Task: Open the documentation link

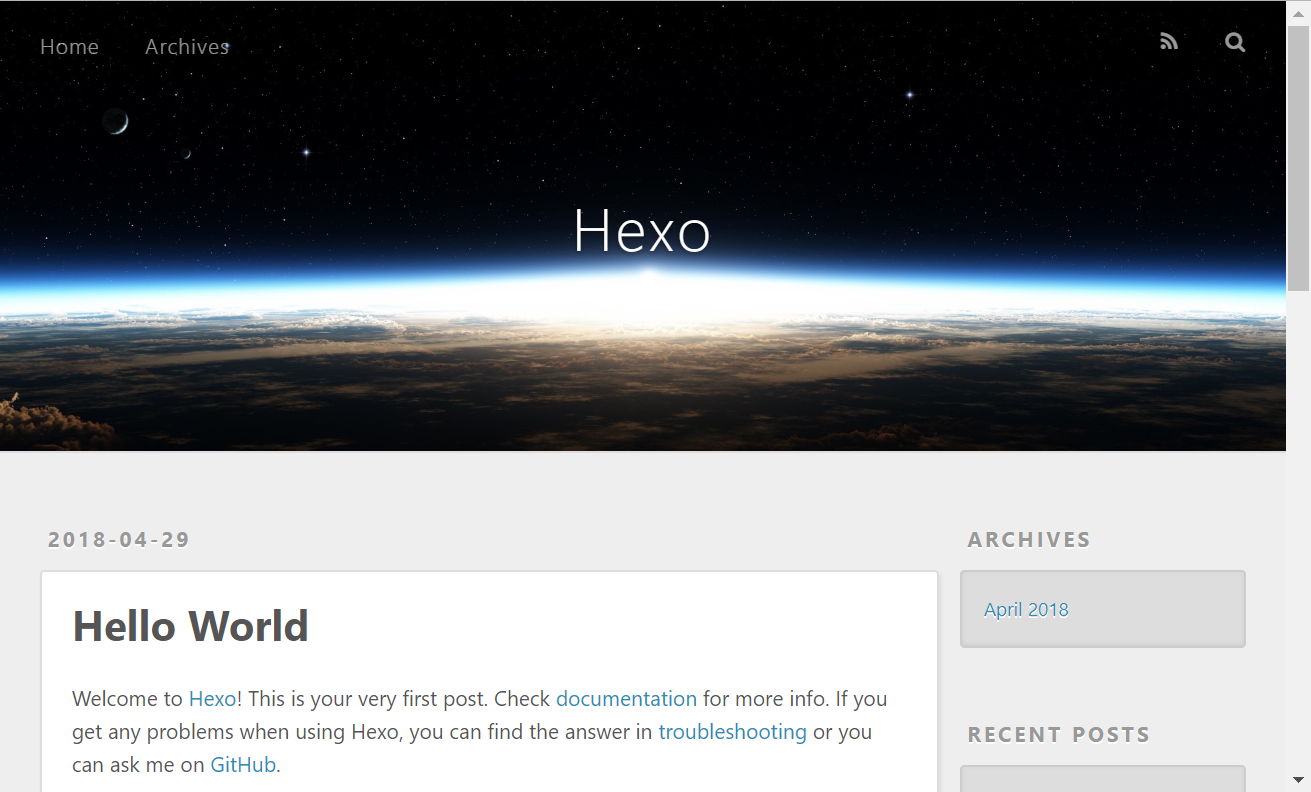Action: pos(626,699)
